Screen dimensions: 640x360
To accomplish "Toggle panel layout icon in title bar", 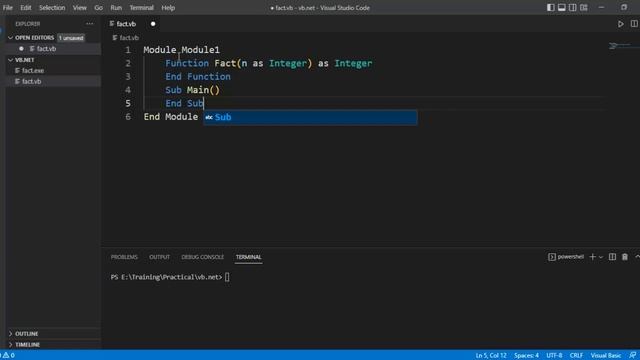I will point(562,7).
